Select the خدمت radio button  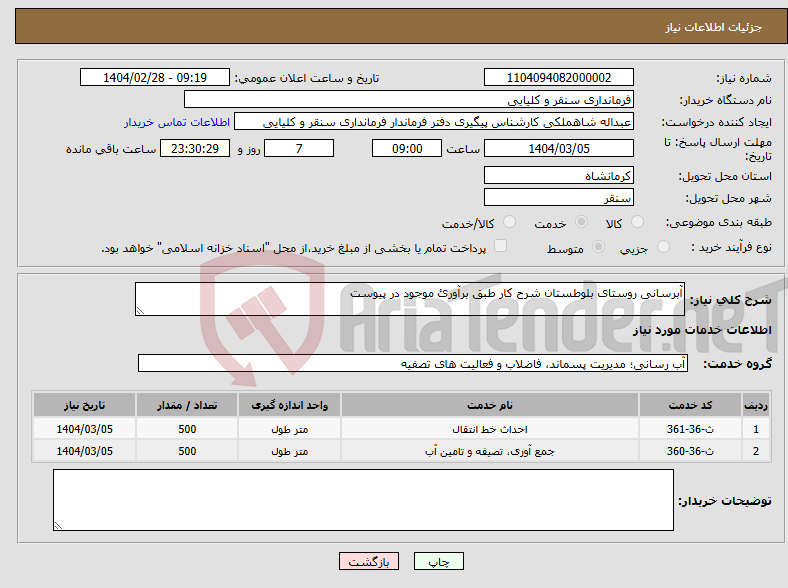581,222
